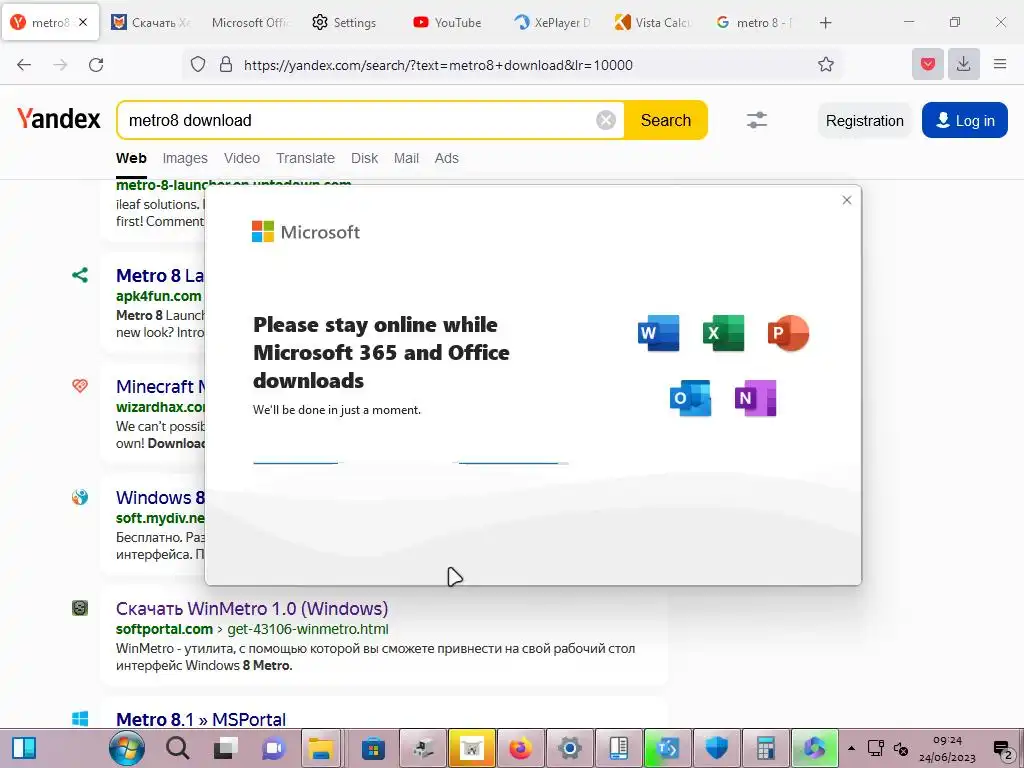1024x768 pixels.
Task: Open the Disk search category
Action: [x=364, y=158]
